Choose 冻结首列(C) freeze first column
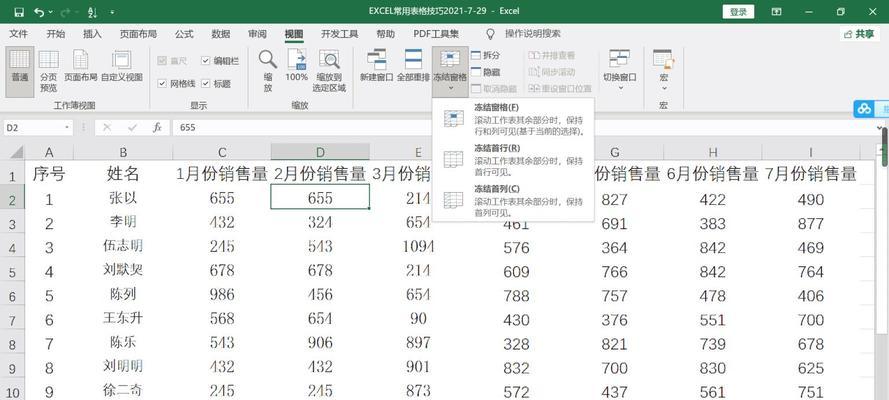 [x=513, y=201]
